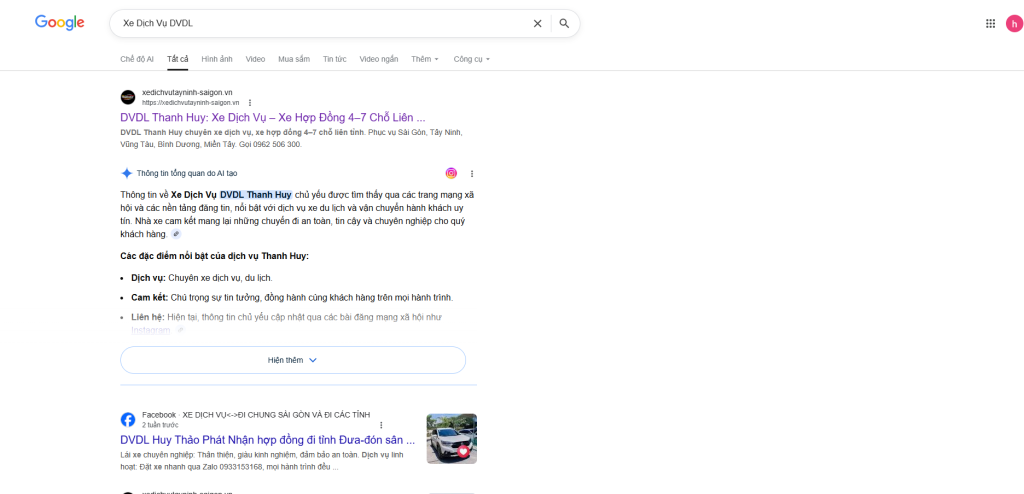This screenshot has width=1024, height=494.
Task: Click the Google logo
Action: pyautogui.click(x=59, y=23)
